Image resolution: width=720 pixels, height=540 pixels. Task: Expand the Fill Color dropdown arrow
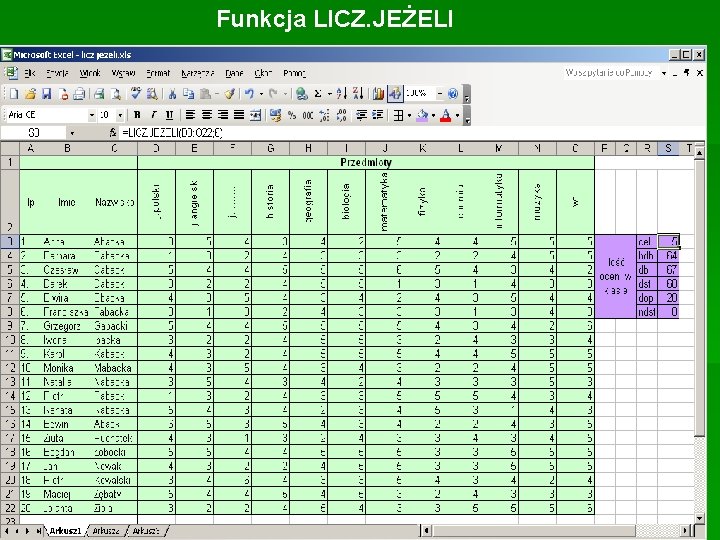(x=433, y=115)
